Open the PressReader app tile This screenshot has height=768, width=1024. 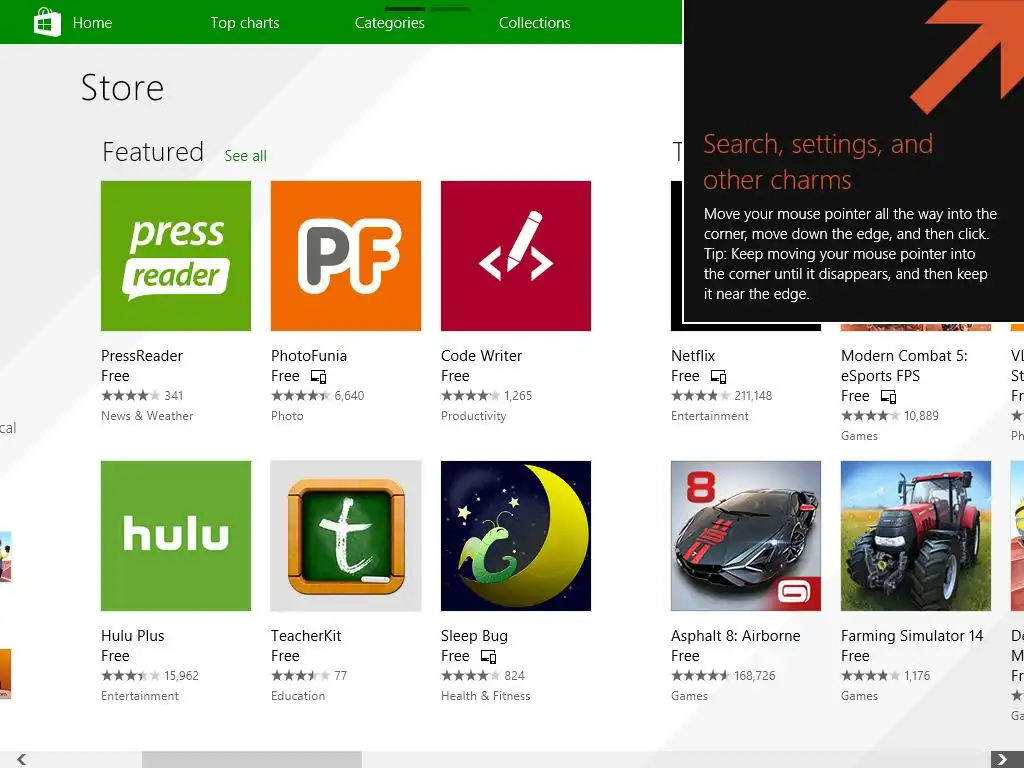tap(176, 256)
